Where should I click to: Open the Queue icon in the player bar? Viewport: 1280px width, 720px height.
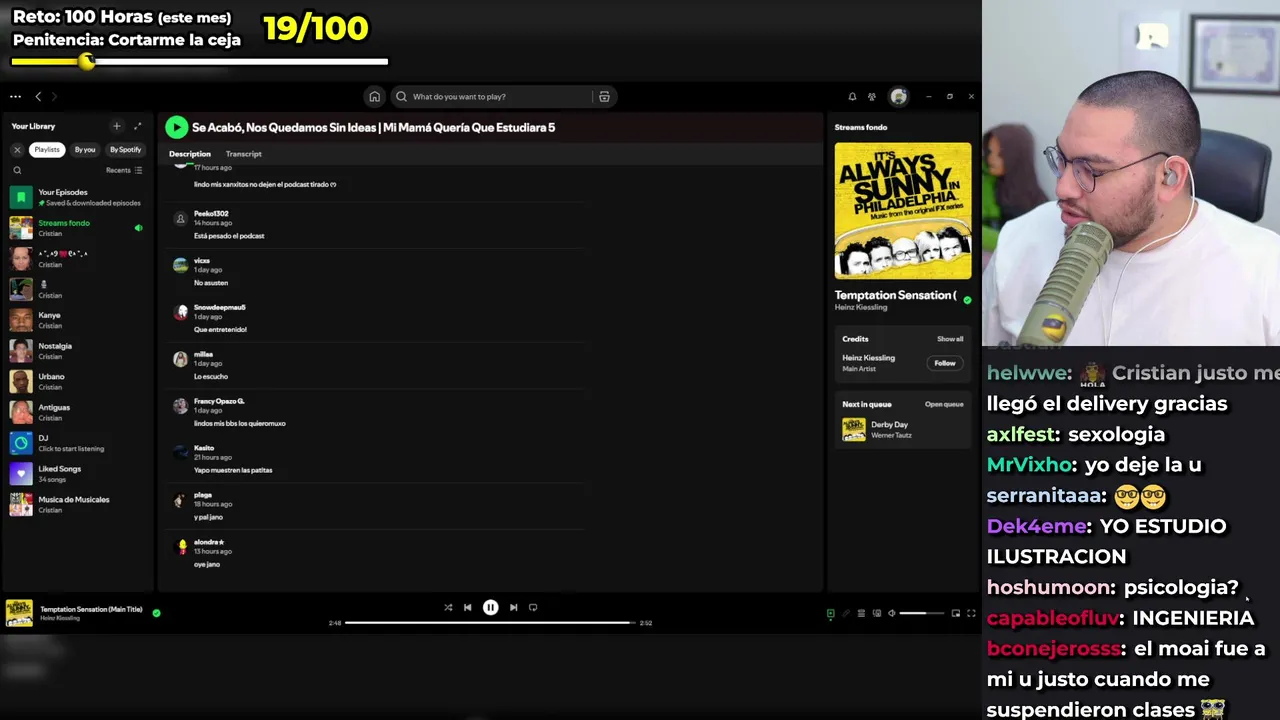861,614
